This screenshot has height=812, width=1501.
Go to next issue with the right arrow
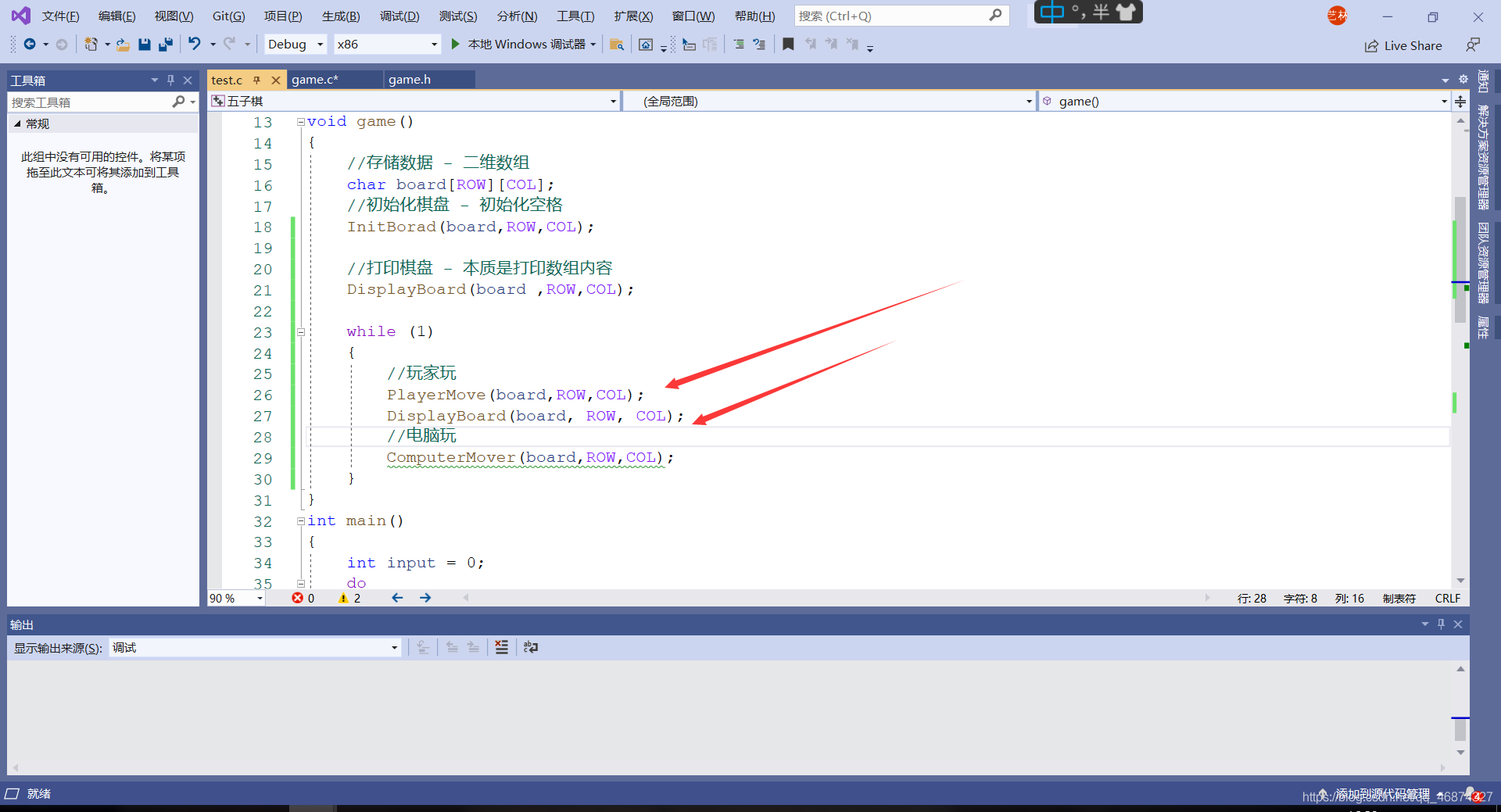click(425, 598)
